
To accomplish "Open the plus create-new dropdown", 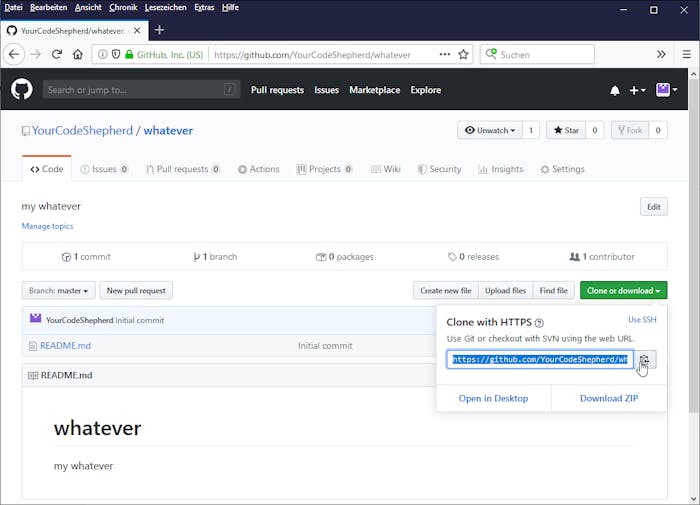I will click(x=638, y=90).
